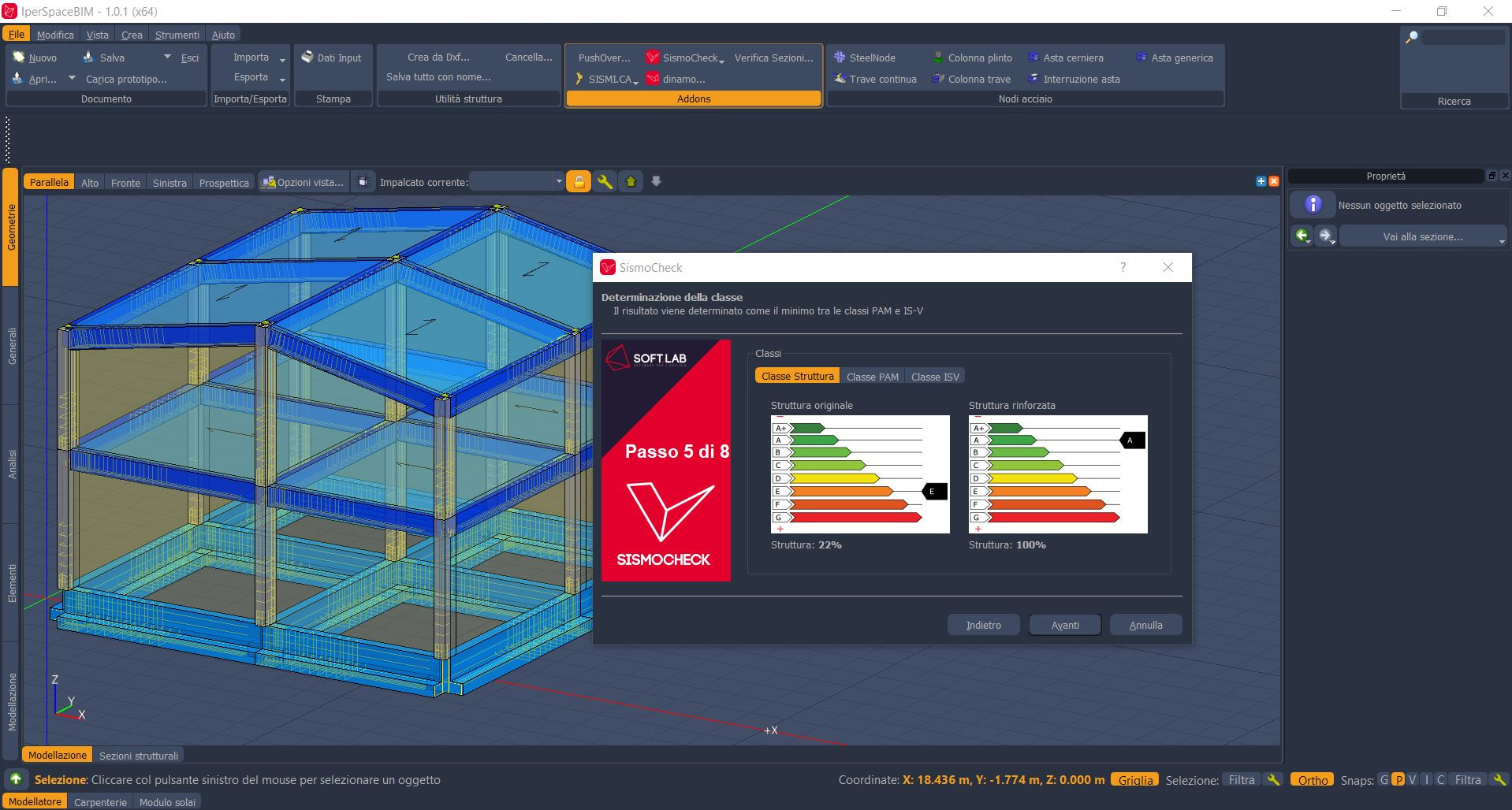Viewport: 1512px width, 810px height.
Task: Click the green up arrow in status bar
Action: (x=16, y=779)
